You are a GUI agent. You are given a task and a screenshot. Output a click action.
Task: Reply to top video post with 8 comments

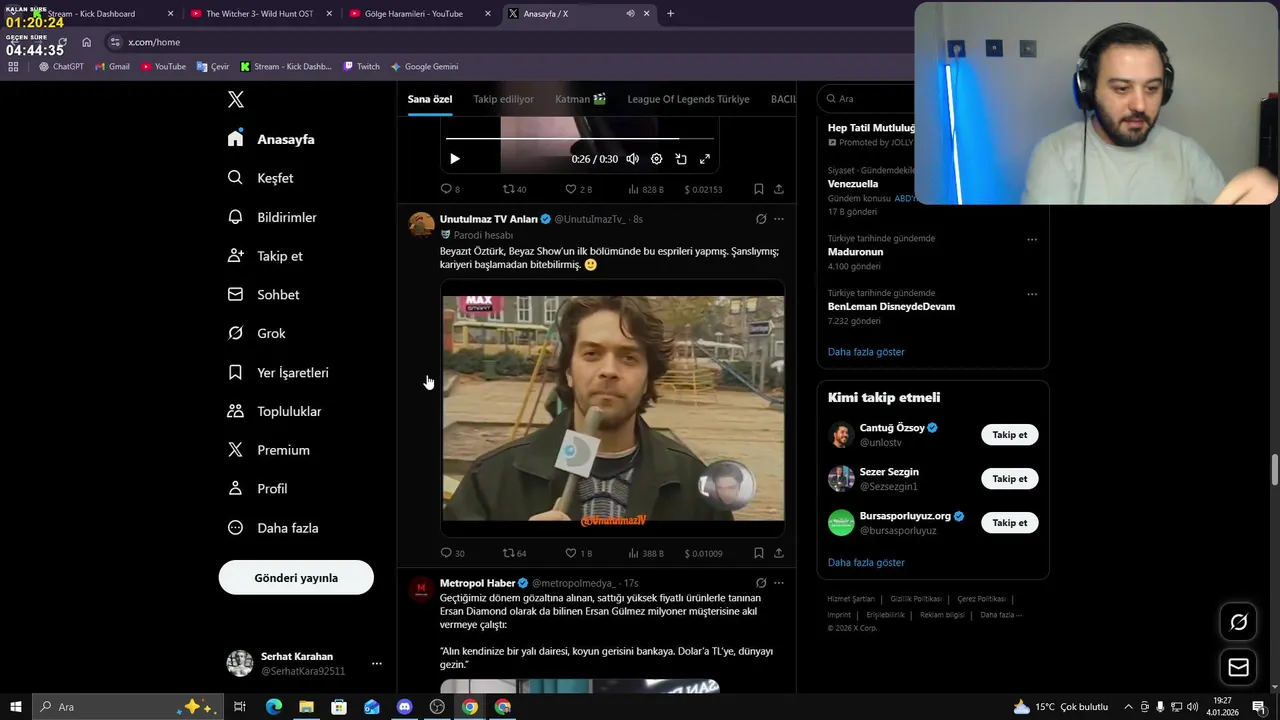point(450,189)
